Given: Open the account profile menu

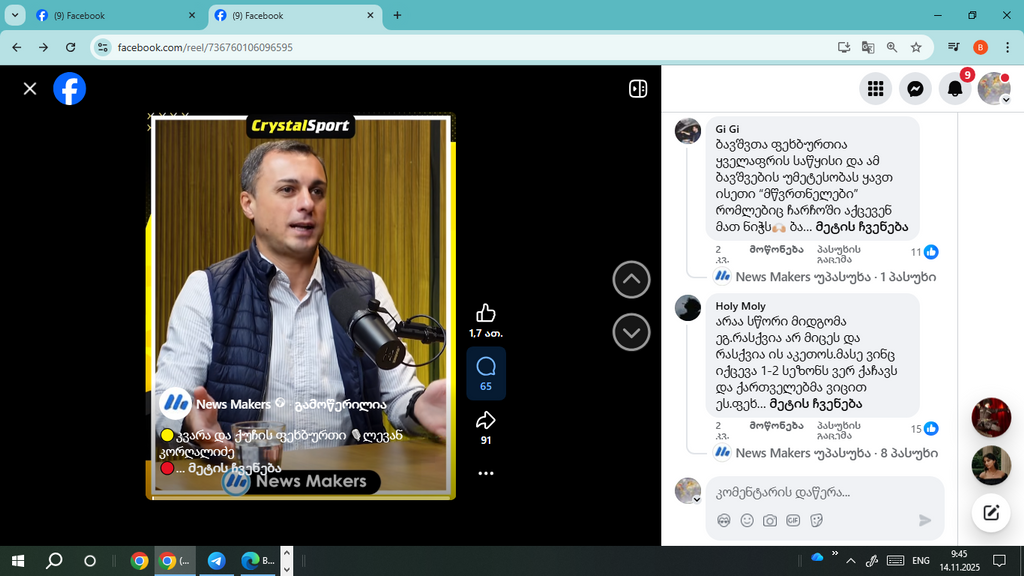Looking at the screenshot, I should [x=994, y=89].
